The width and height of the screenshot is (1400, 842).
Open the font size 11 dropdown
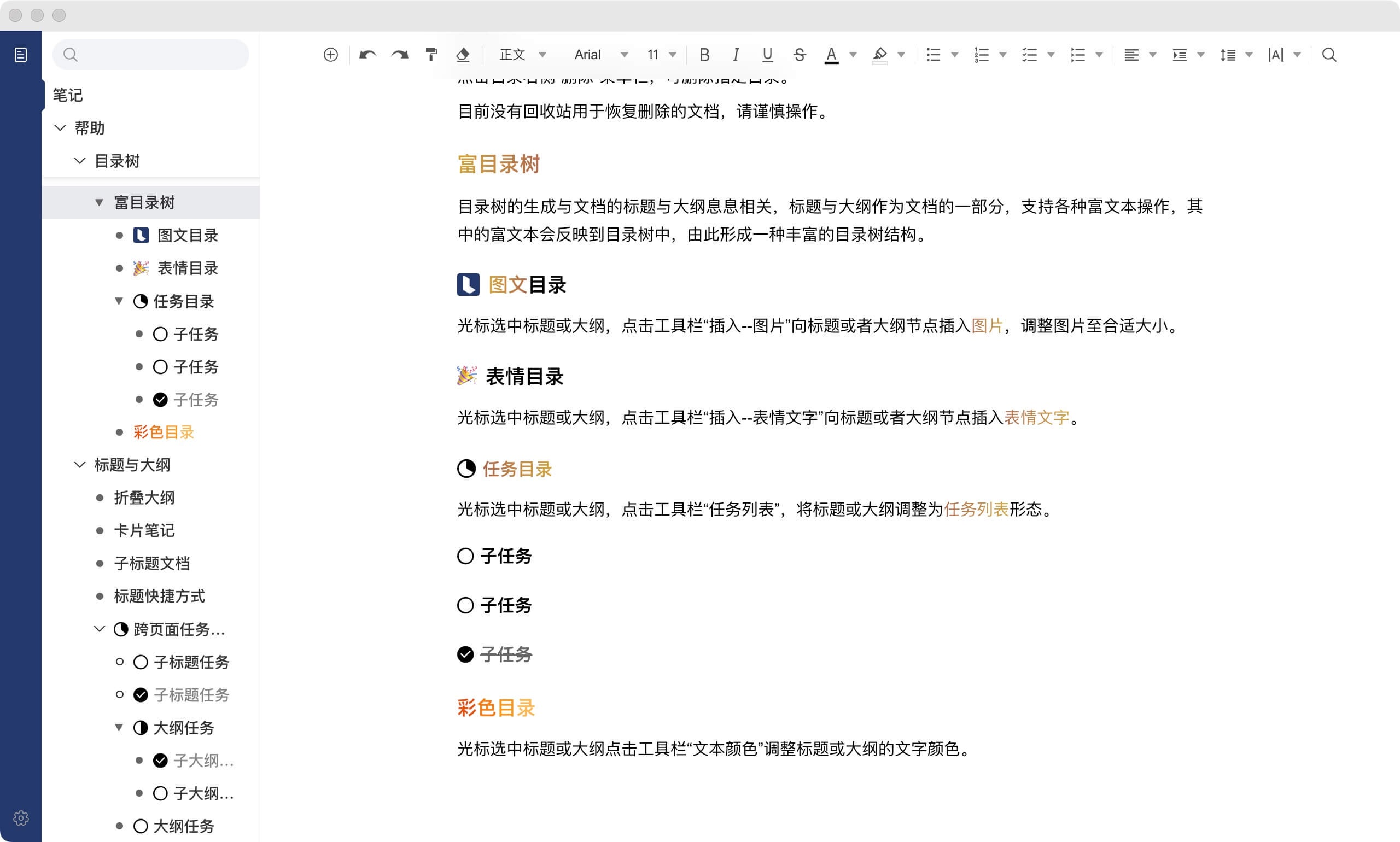pos(662,55)
